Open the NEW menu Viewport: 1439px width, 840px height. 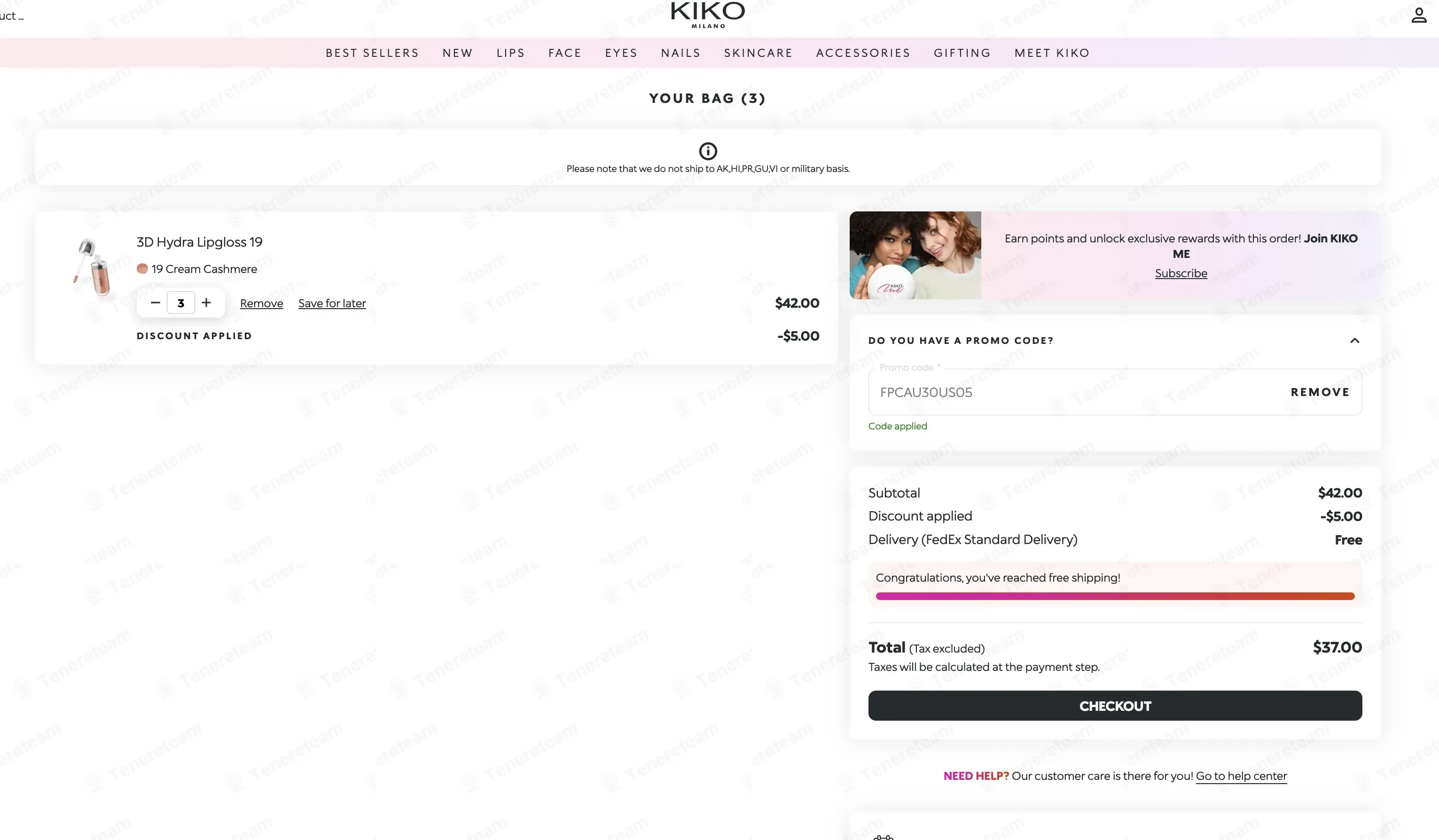(457, 53)
